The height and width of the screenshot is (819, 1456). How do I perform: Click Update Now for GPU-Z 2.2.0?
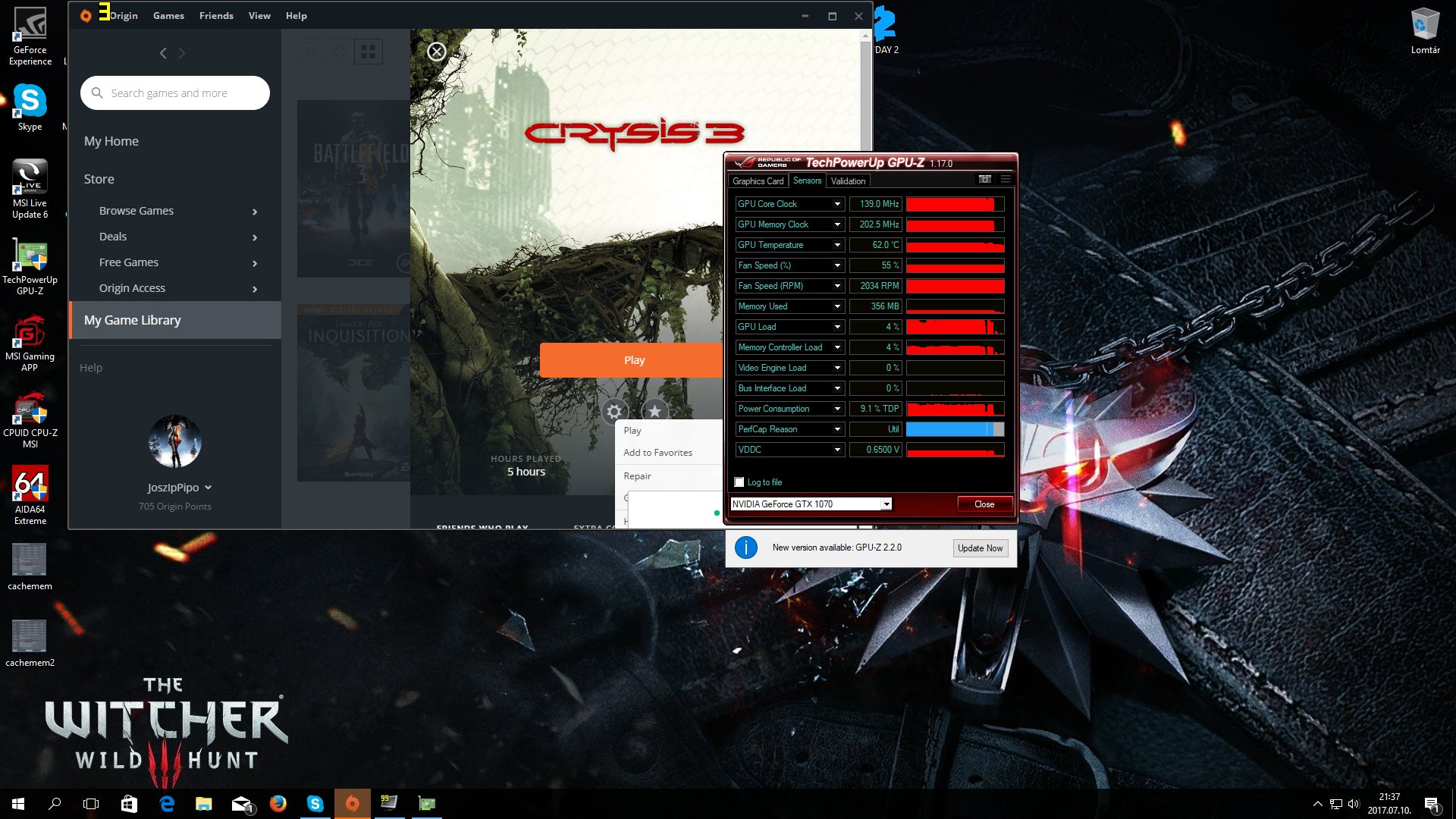980,548
